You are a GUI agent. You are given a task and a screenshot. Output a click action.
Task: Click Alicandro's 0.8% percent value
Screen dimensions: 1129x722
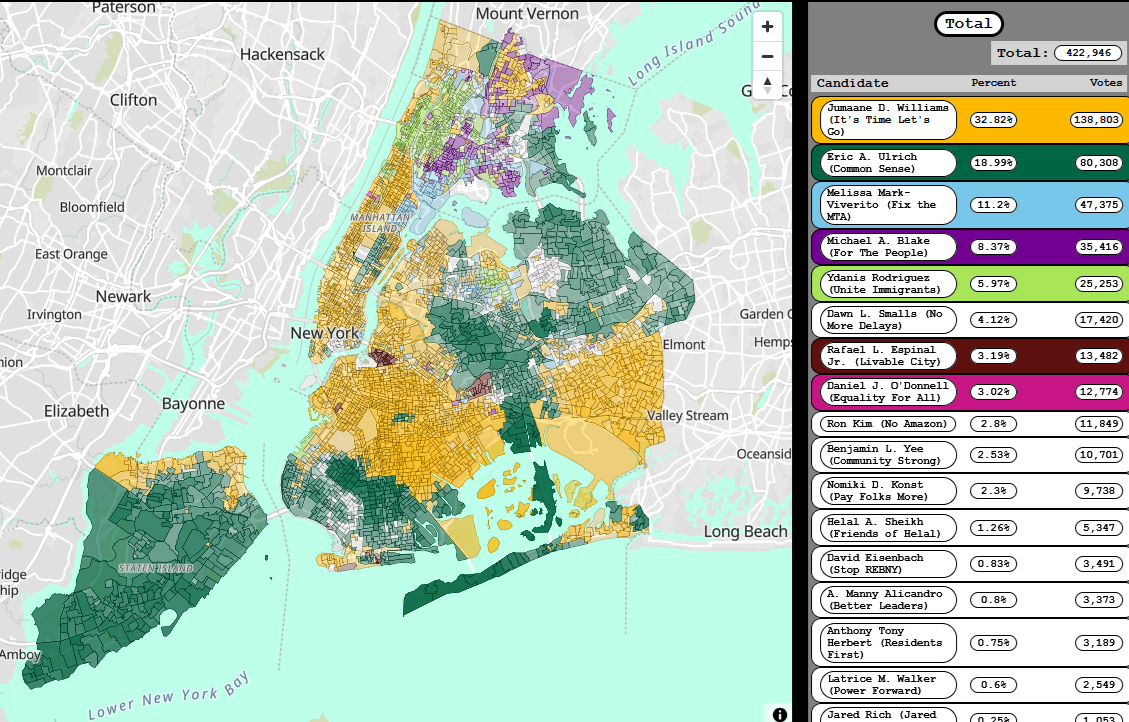994,600
